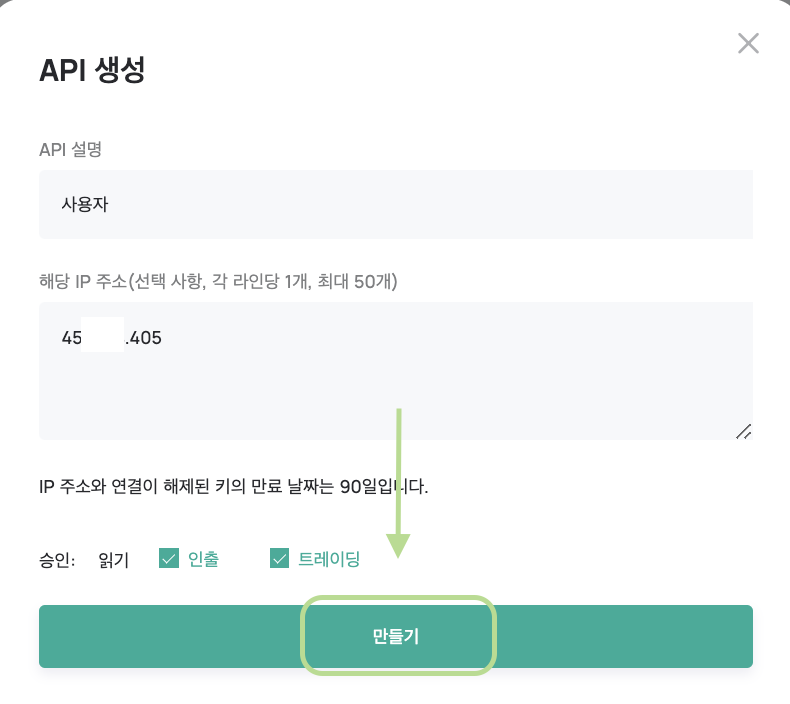This screenshot has height=704, width=790.
Task: Focus the API 설명 description input field
Action: (396, 205)
